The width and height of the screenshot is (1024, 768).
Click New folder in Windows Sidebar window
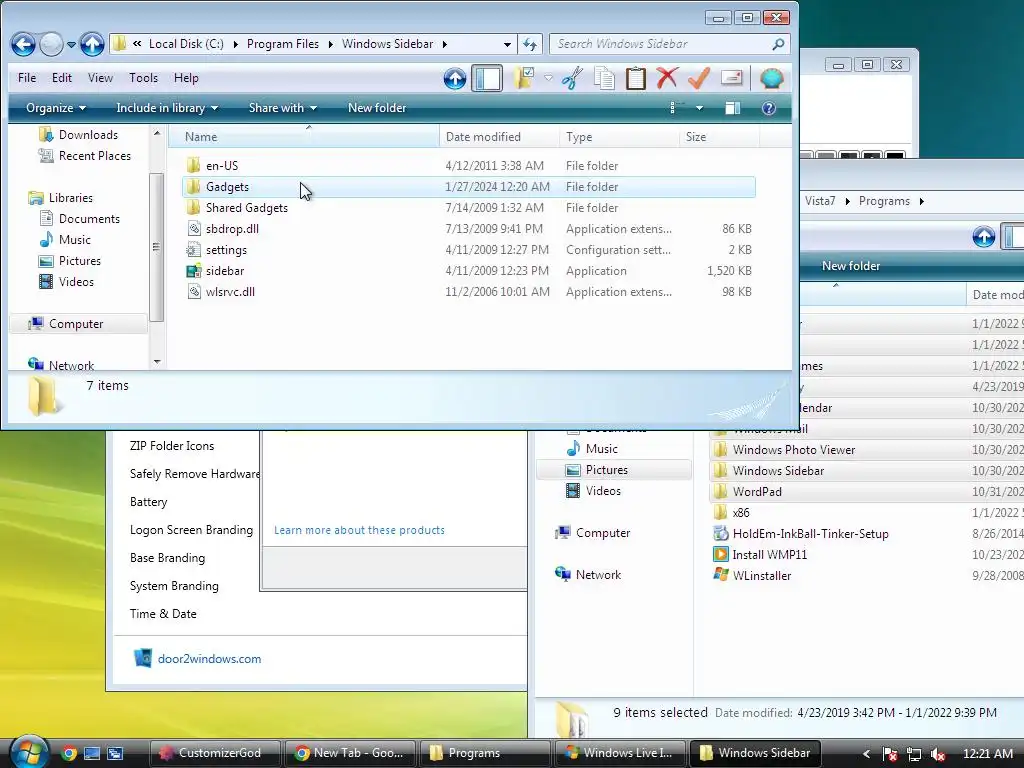[x=377, y=108]
